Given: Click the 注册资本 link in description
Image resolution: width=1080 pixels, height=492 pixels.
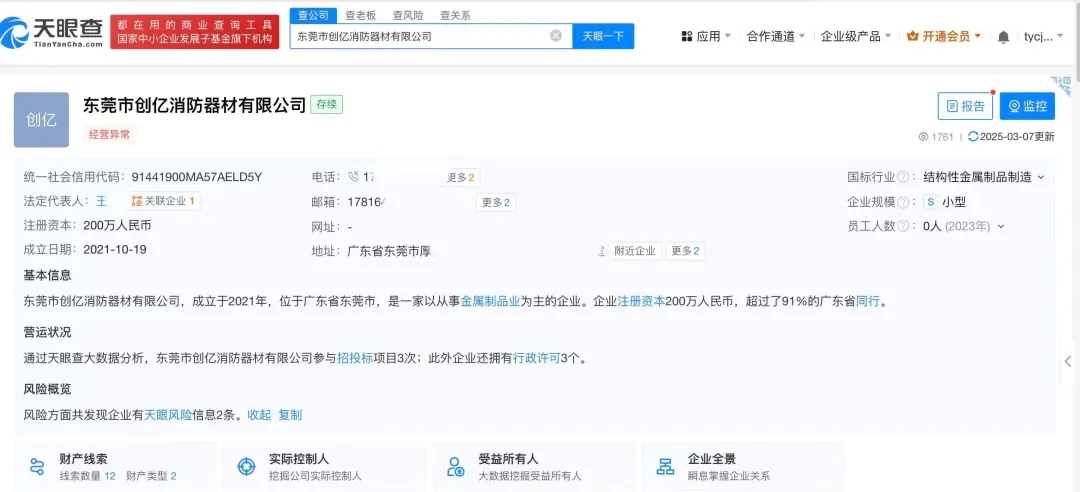Looking at the screenshot, I should click(641, 301).
